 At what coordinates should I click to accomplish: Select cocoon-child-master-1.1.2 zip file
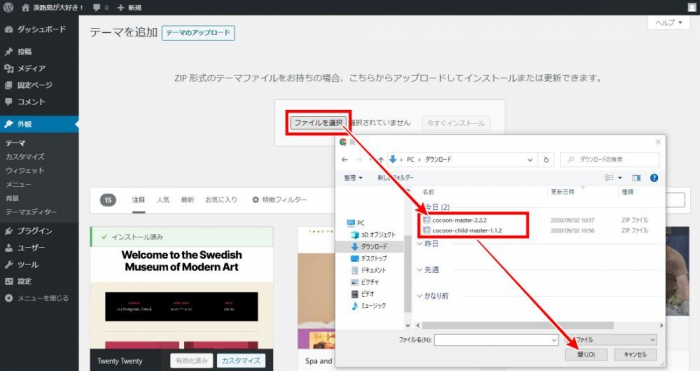point(462,230)
